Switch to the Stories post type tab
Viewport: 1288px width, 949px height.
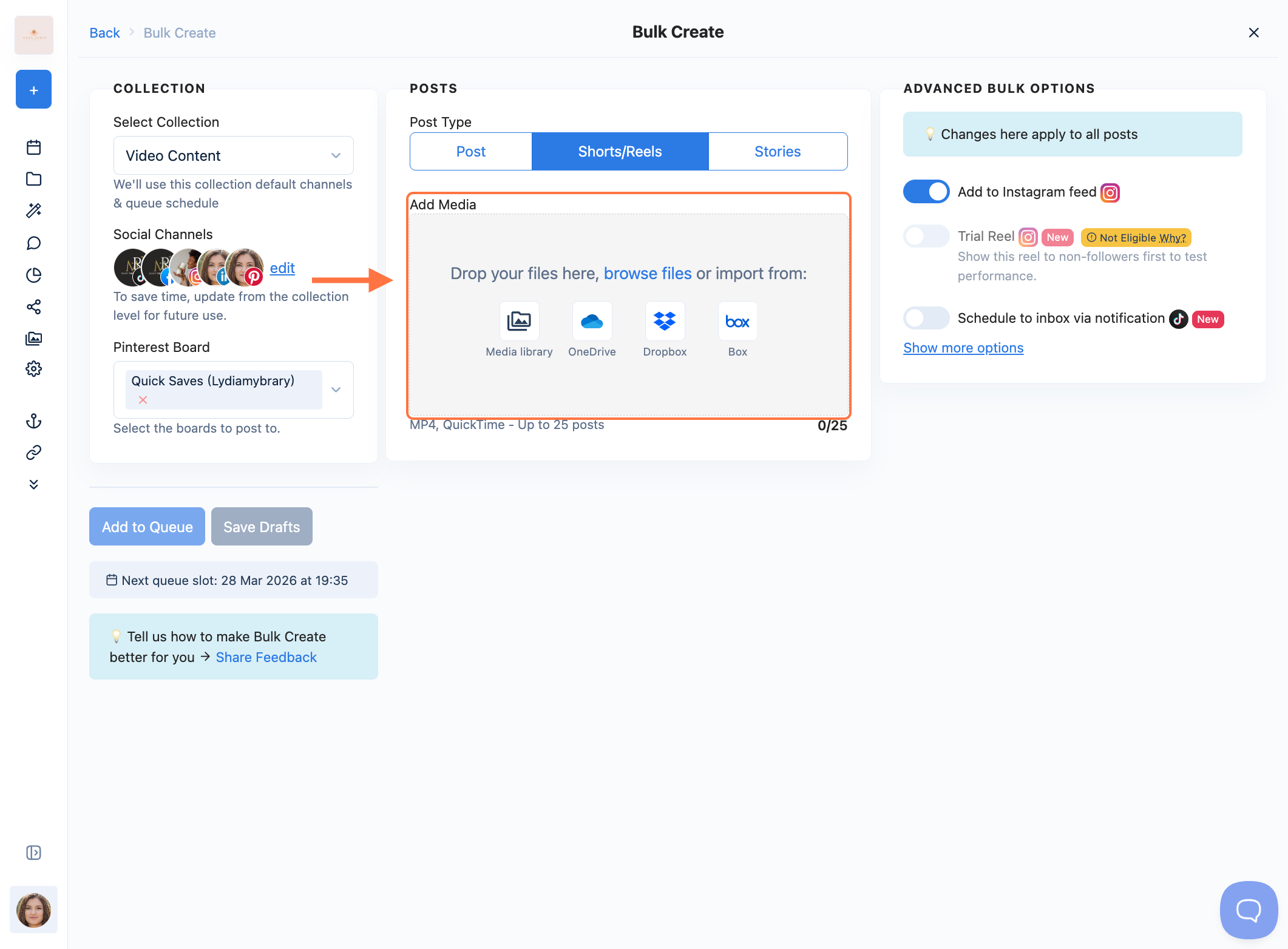[x=777, y=152]
